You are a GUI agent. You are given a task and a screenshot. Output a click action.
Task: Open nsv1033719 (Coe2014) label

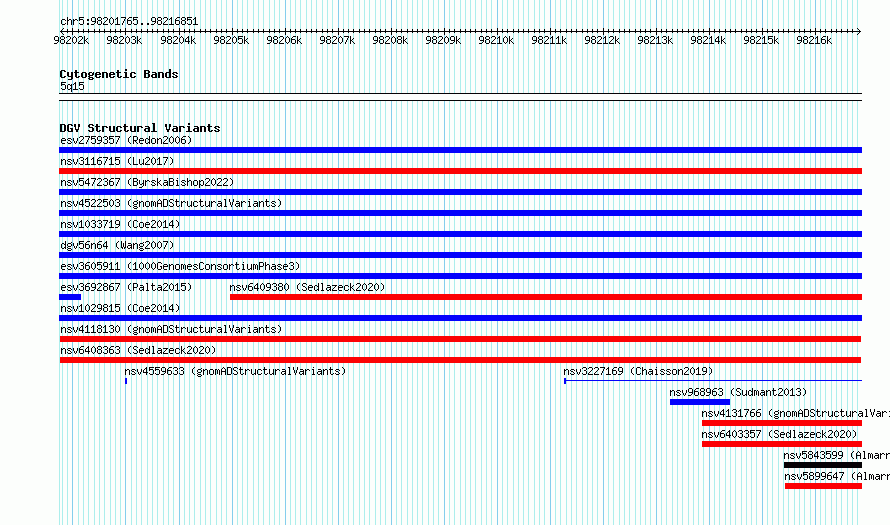pos(120,224)
